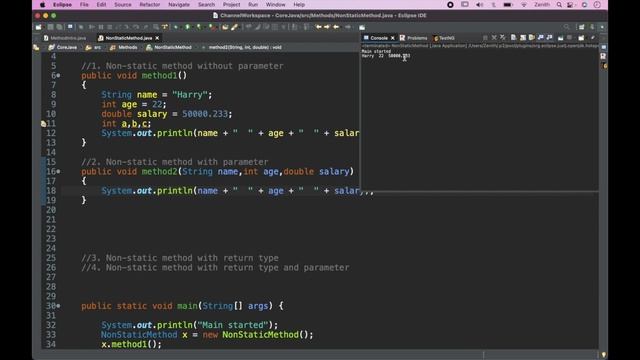Click Open Console icon in console toolbar
640x360 pixels.
click(x=581, y=38)
